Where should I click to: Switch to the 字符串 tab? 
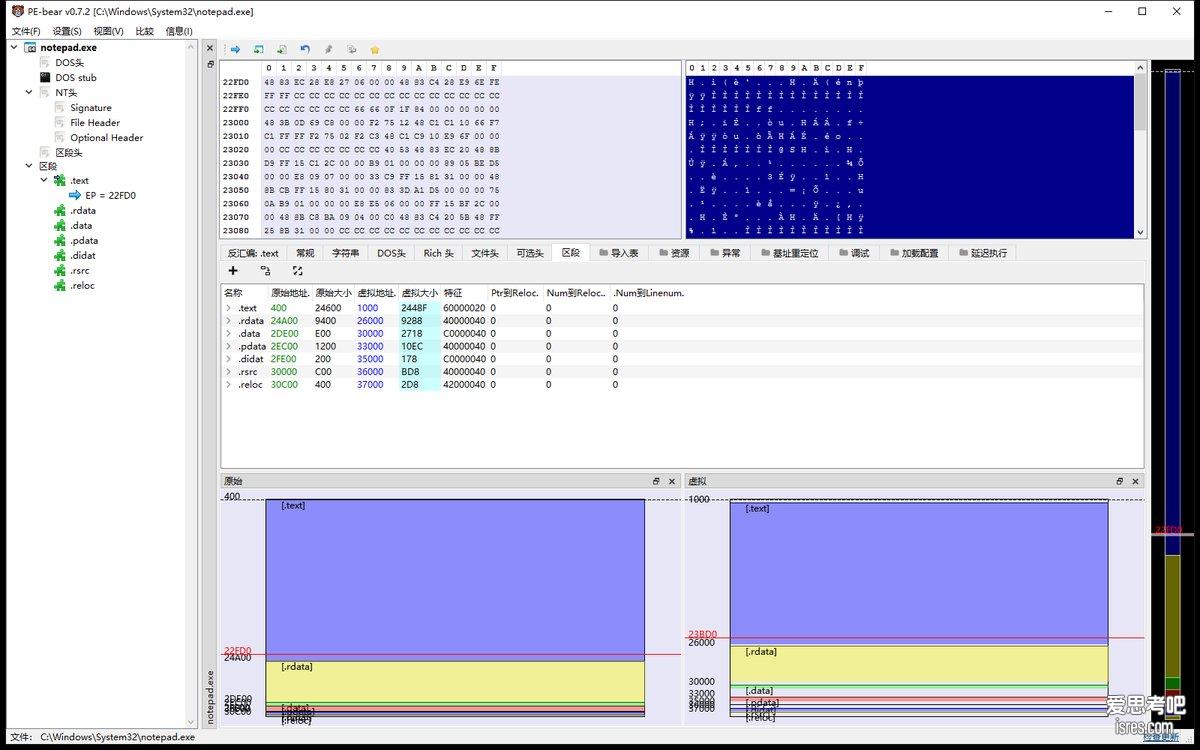[x=346, y=253]
